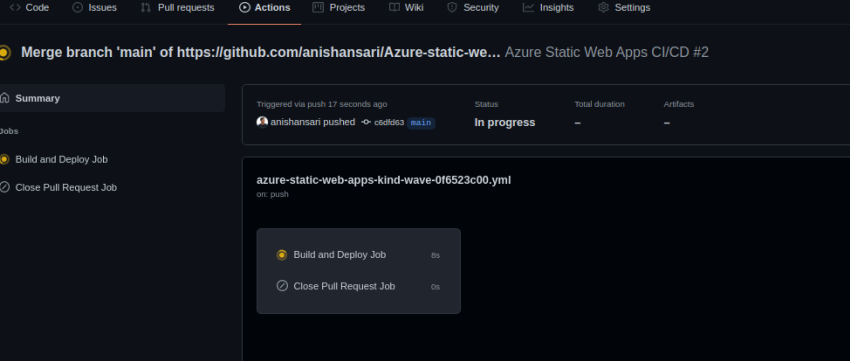
Task: Select Build and Deploy Job in sidebar
Action: pyautogui.click(x=61, y=159)
